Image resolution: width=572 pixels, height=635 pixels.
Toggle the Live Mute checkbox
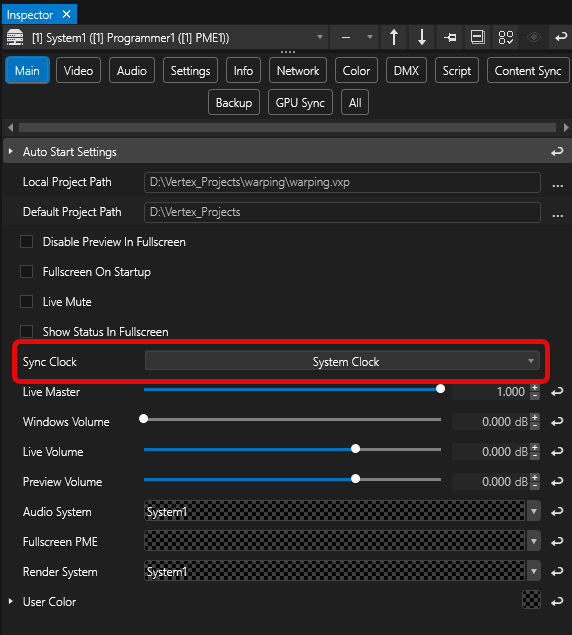[27, 302]
